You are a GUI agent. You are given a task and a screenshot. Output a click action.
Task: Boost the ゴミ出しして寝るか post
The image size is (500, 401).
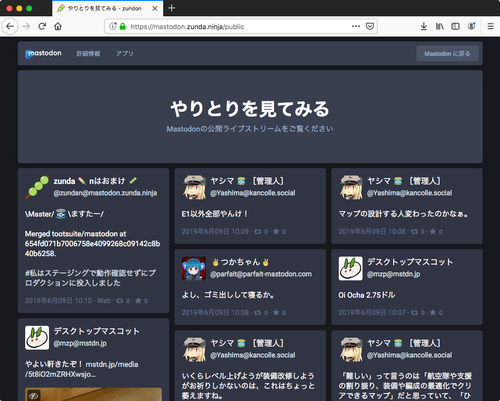click(x=258, y=313)
